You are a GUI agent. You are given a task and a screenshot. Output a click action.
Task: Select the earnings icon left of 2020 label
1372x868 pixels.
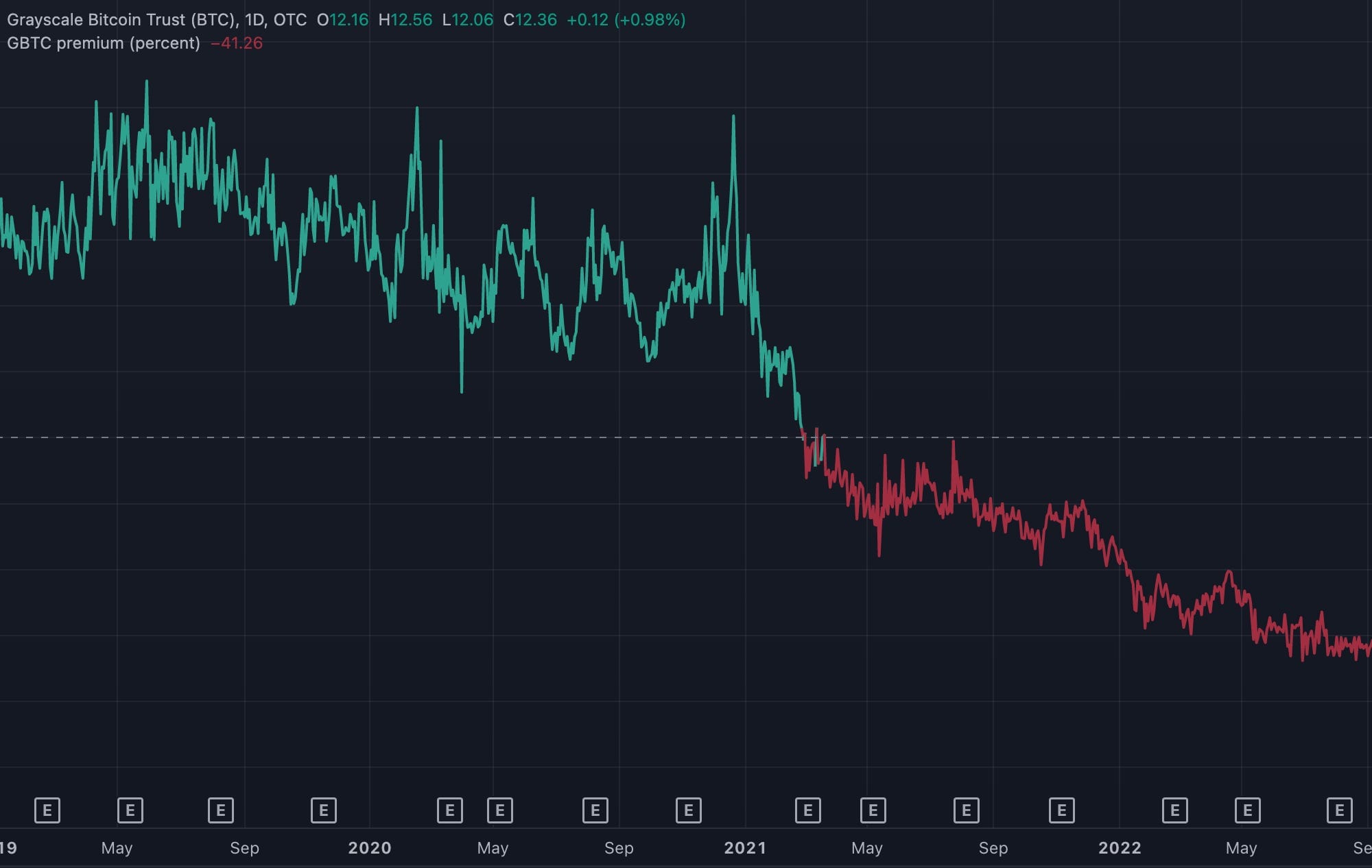pyautogui.click(x=324, y=810)
